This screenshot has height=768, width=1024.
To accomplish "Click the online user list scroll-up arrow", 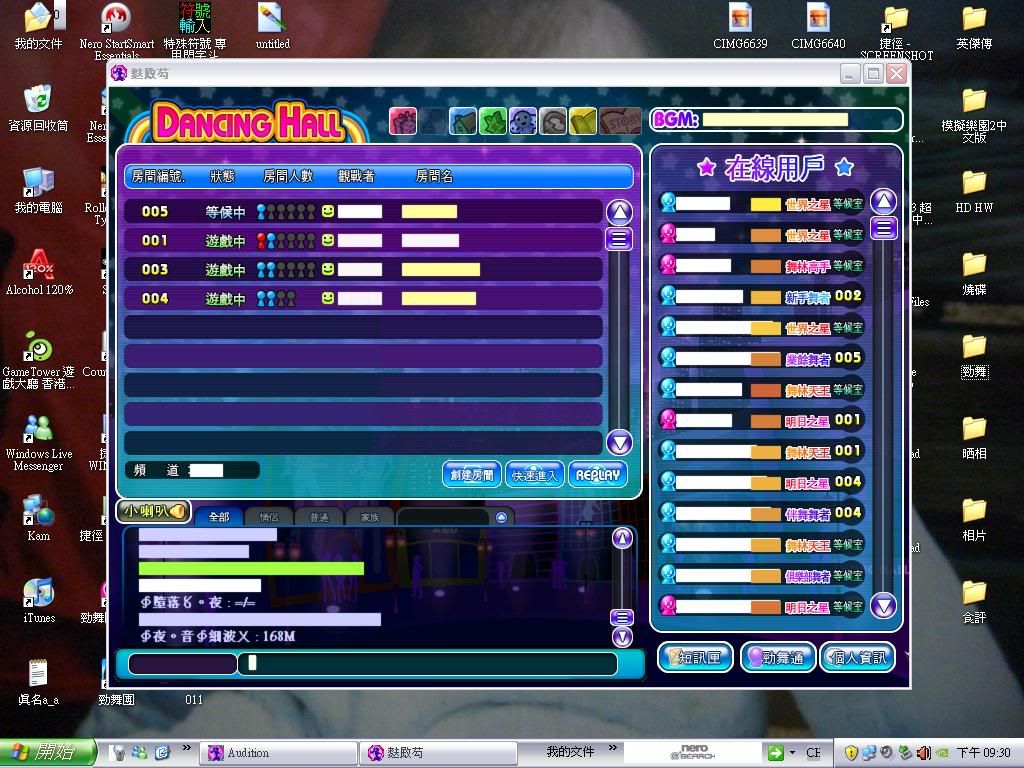I will (884, 201).
